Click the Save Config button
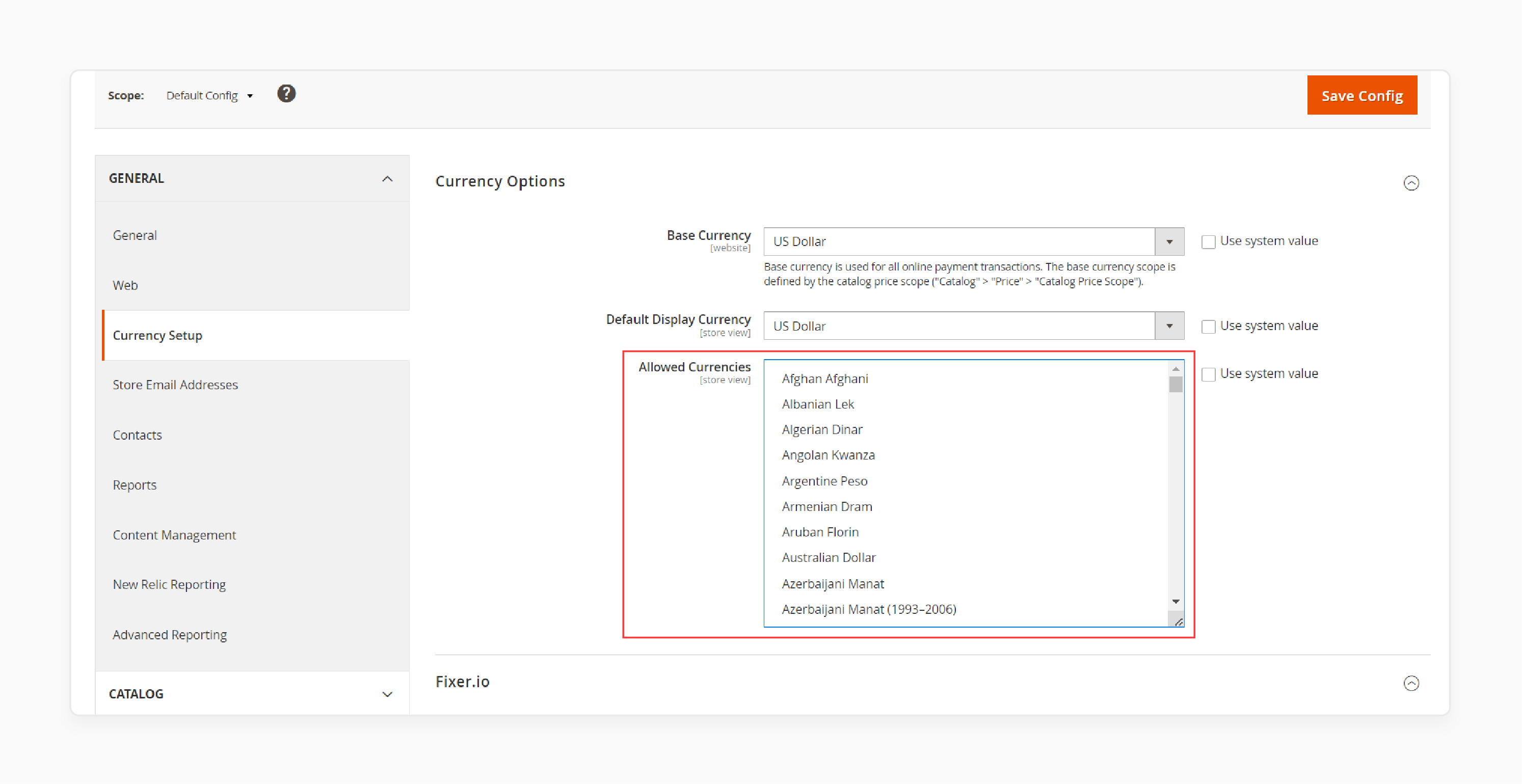Screen dimensions: 1522x784 [1362, 95]
